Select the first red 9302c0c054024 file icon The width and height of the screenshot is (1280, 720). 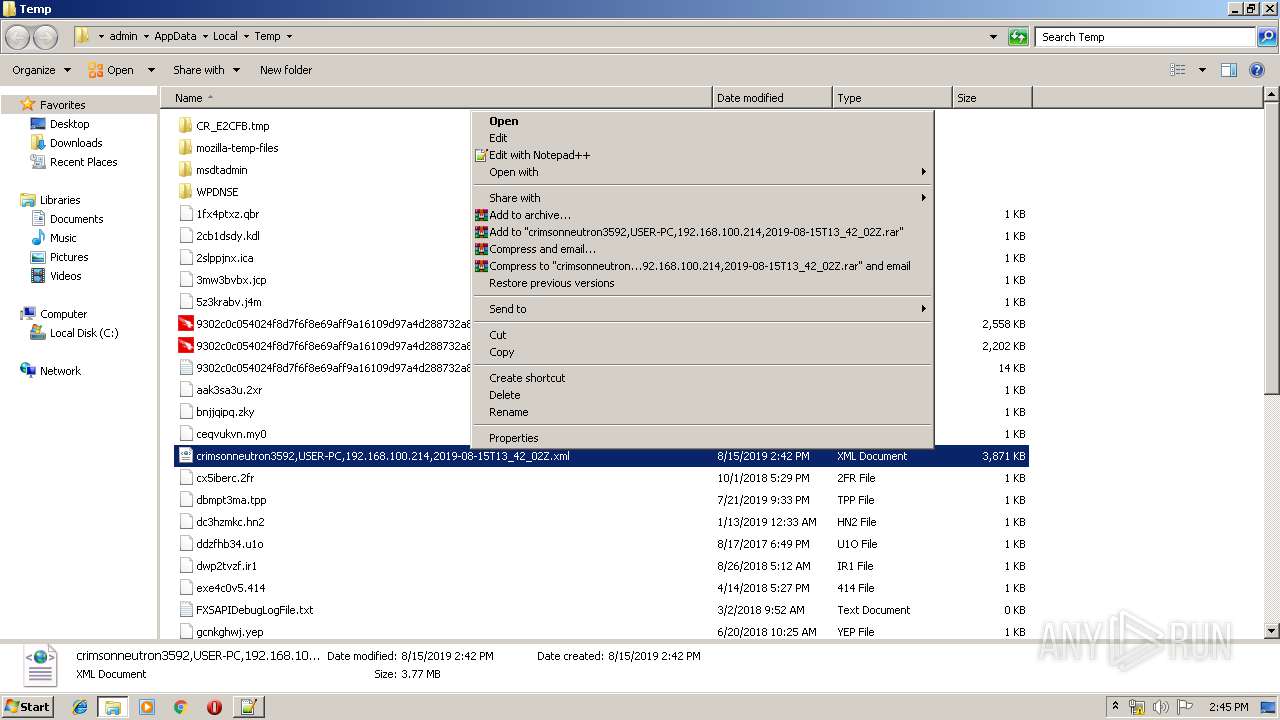(x=185, y=324)
